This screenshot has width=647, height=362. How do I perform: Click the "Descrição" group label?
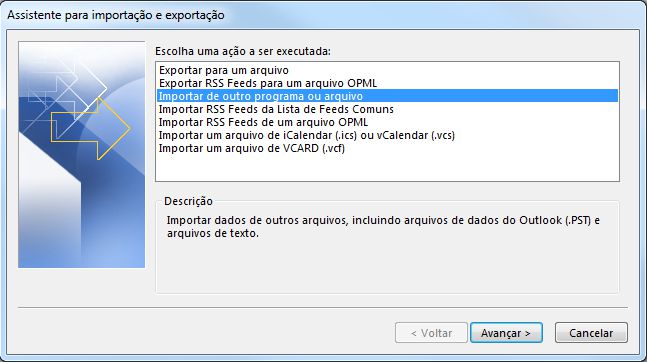point(188,201)
